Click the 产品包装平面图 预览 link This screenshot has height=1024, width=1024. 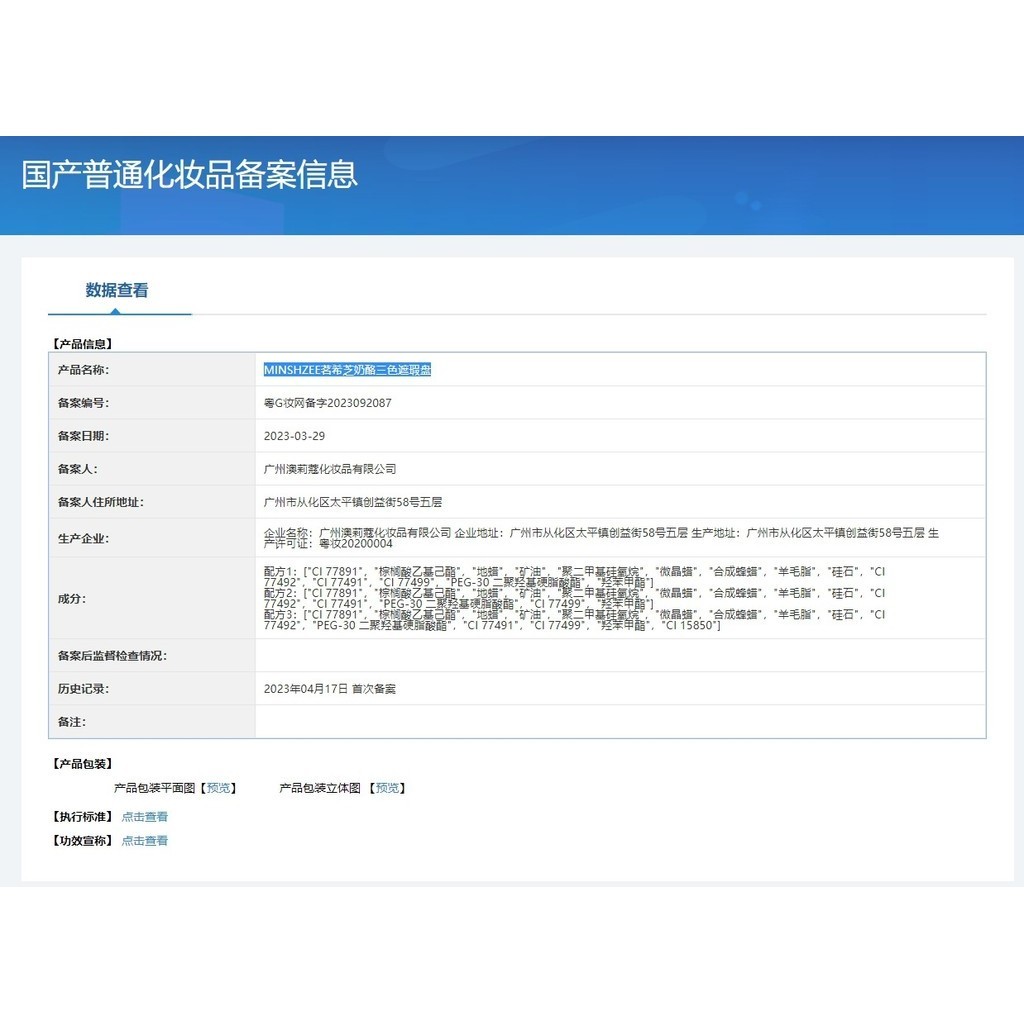219,788
